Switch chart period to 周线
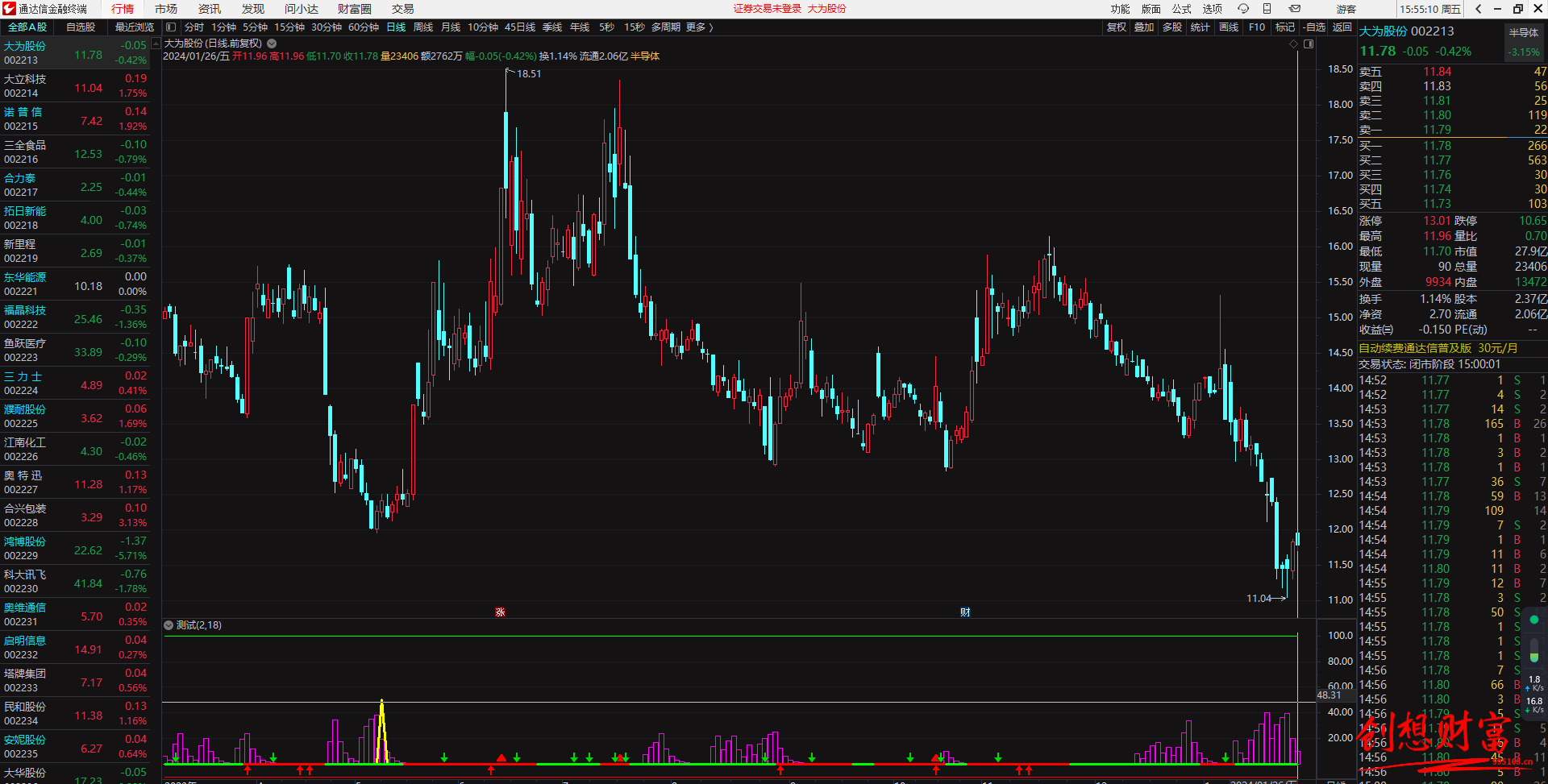The width and height of the screenshot is (1548, 784). (423, 27)
